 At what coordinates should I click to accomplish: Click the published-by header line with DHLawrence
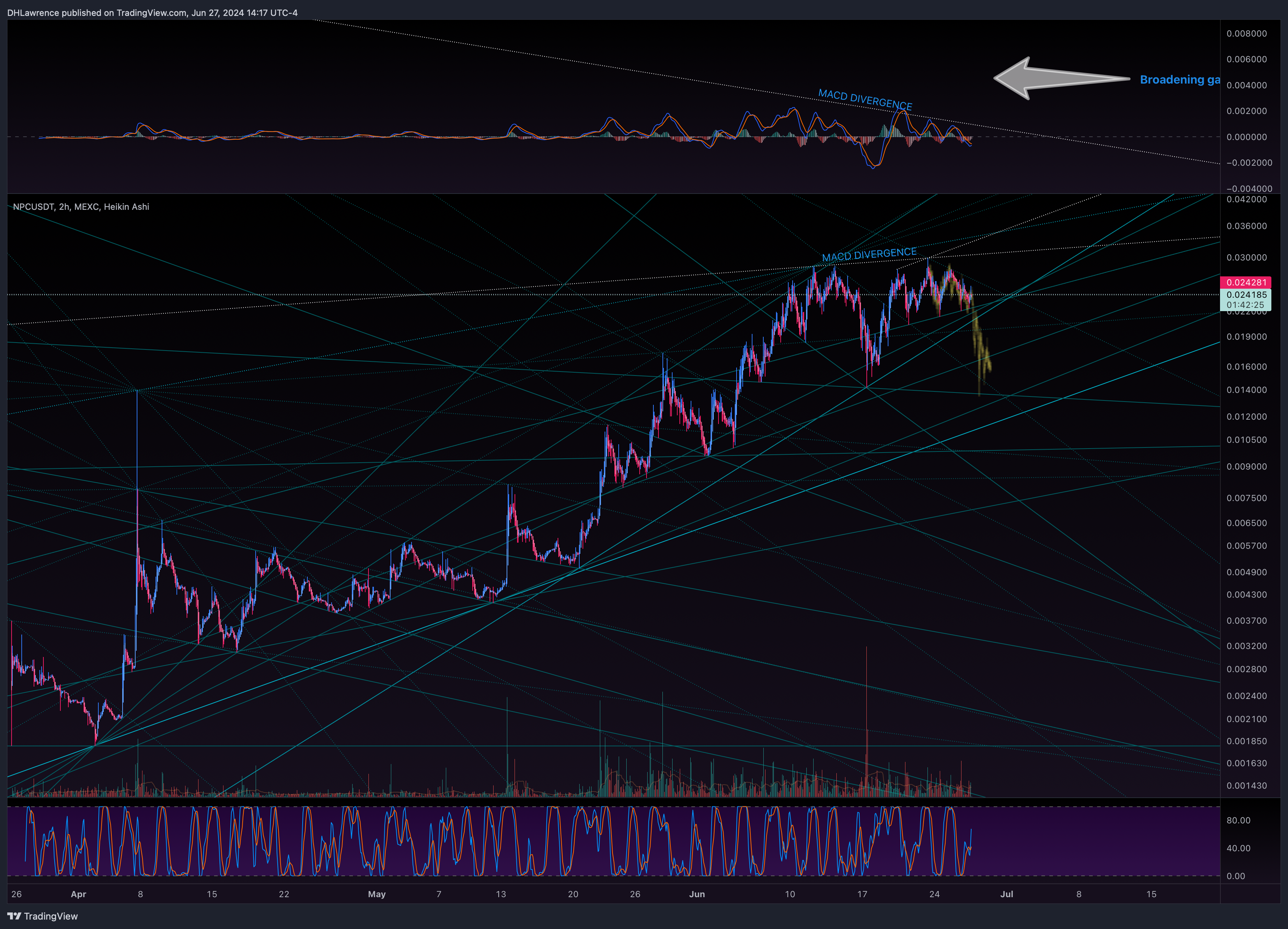point(152,13)
